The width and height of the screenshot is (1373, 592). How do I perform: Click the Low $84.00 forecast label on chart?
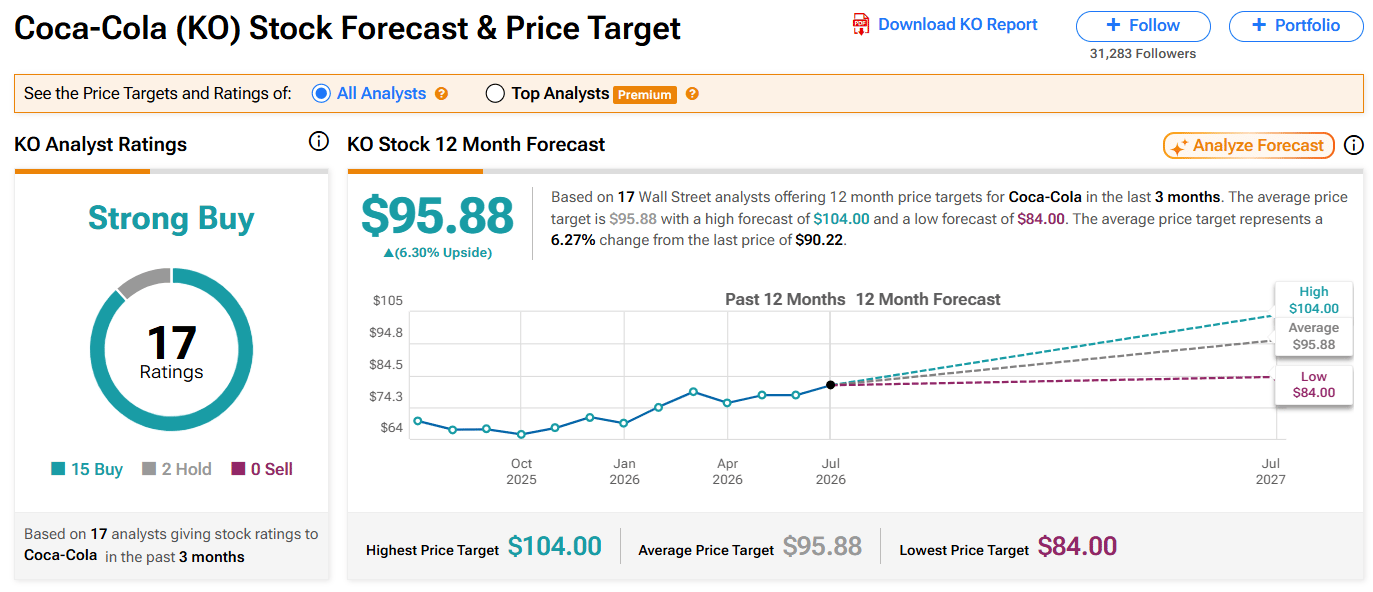1313,385
